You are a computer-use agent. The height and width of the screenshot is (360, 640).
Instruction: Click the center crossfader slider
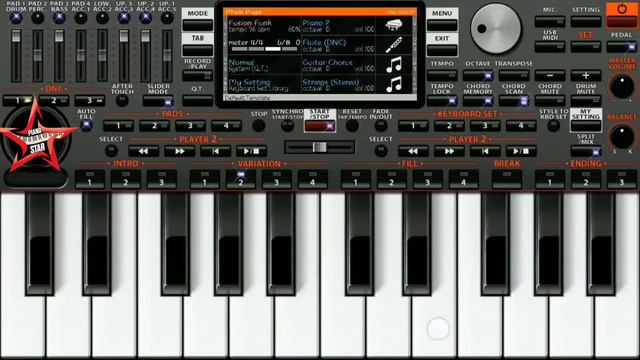320,147
